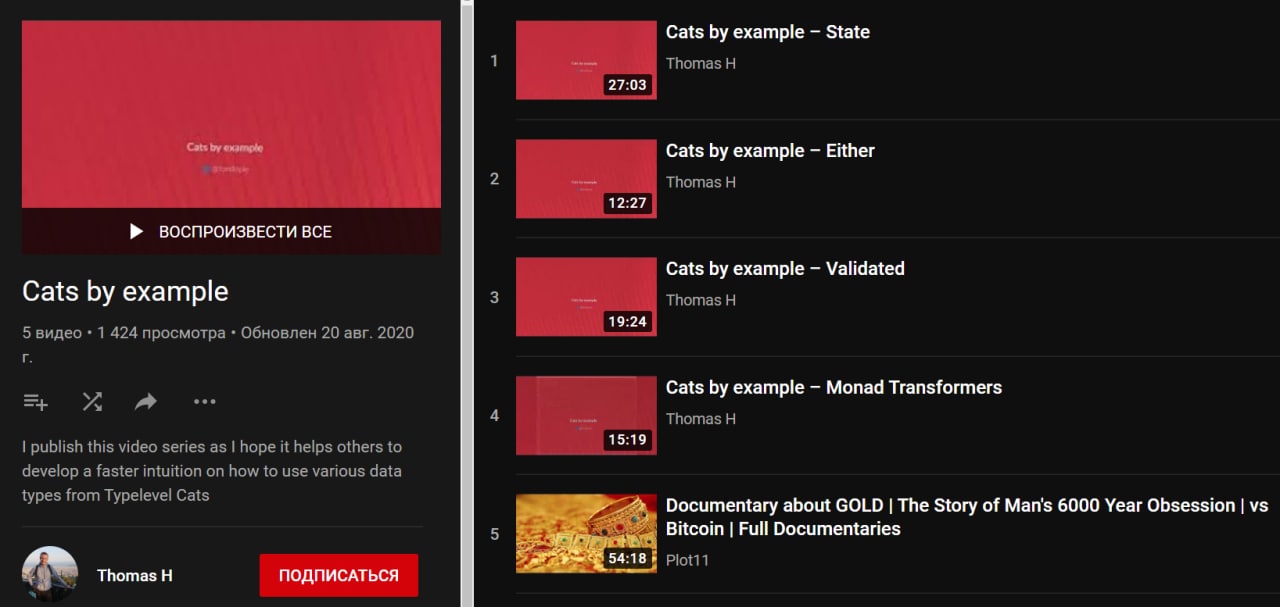This screenshot has width=1280, height=607.
Task: Open the Either video thumbnail
Action: 586,179
